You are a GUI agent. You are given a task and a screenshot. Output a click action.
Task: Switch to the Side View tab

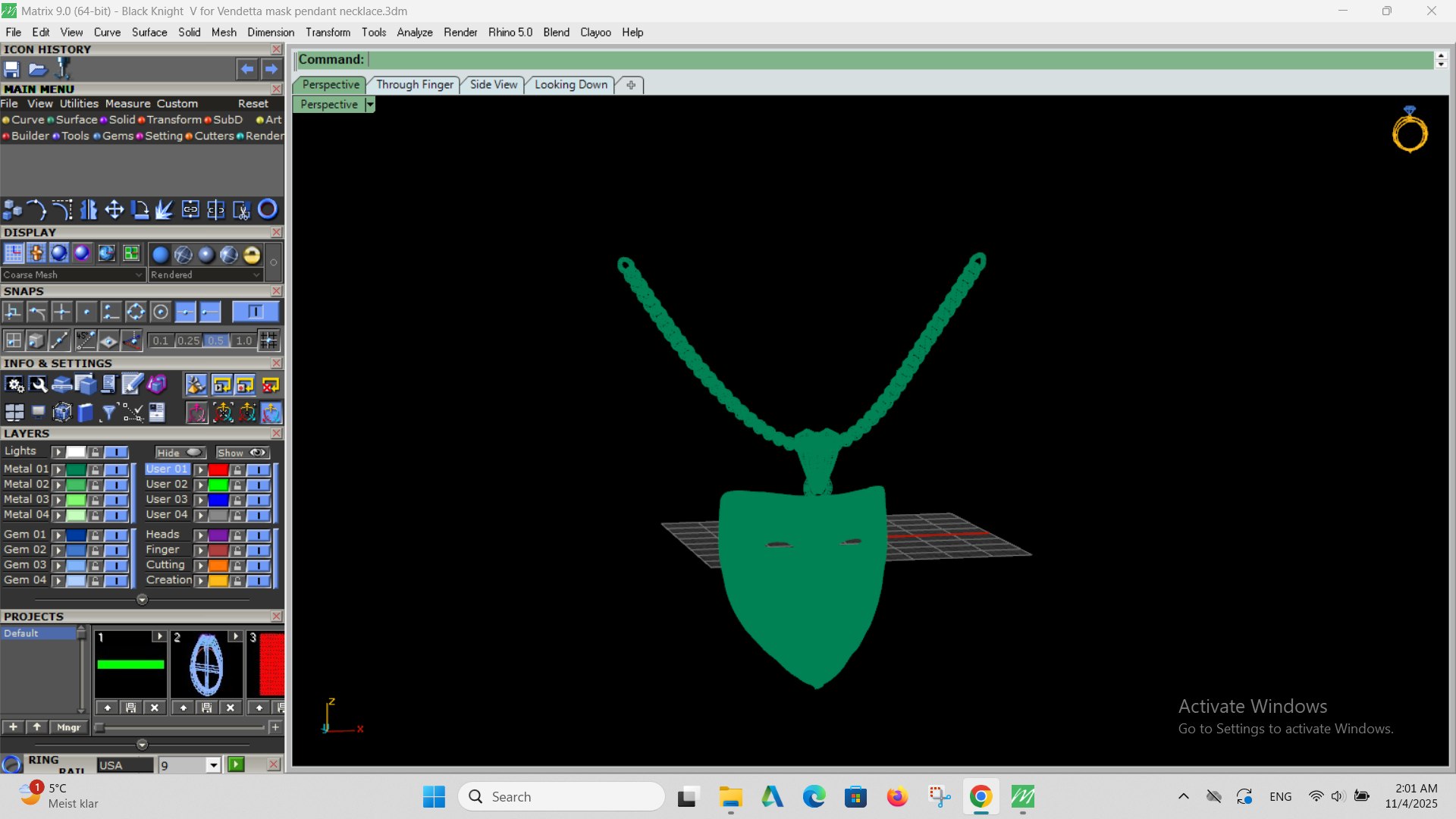click(494, 84)
